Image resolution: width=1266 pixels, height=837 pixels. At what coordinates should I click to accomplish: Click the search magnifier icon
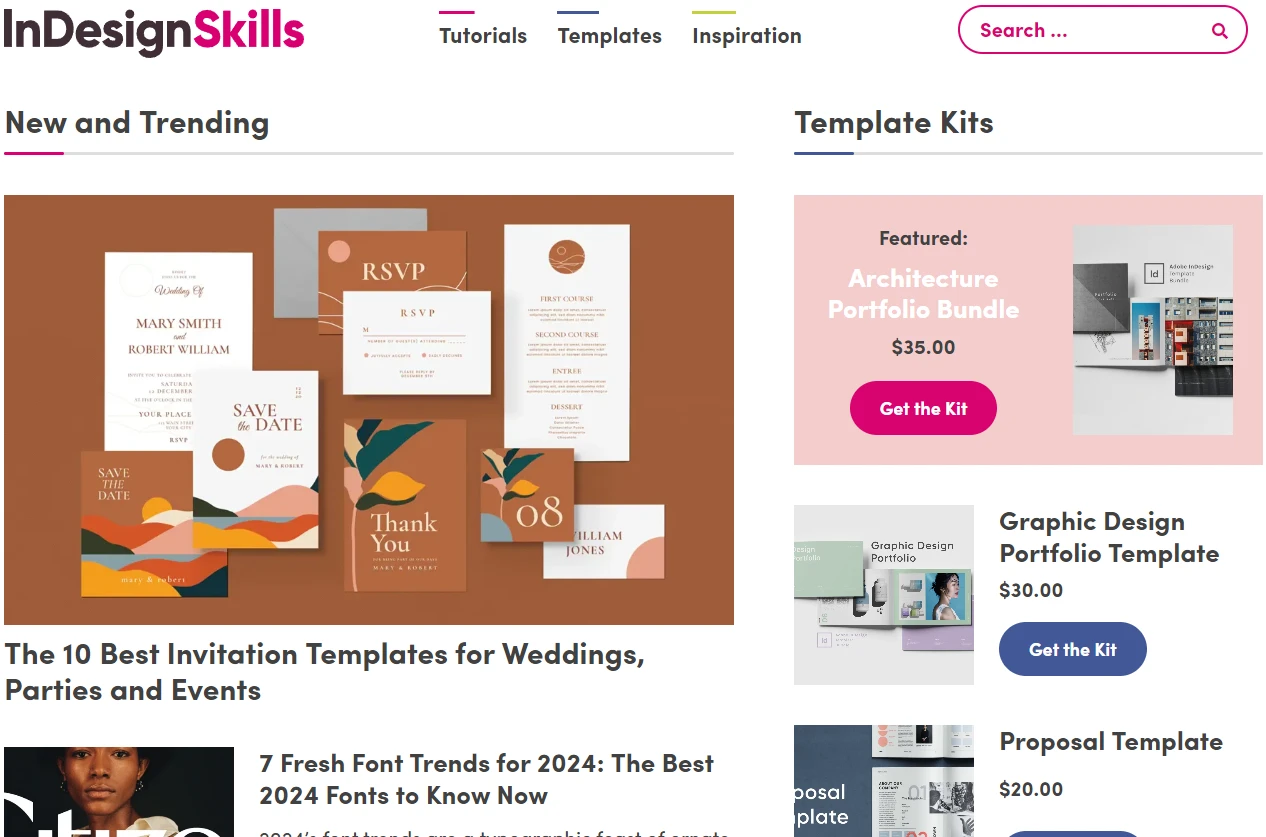tap(1219, 30)
